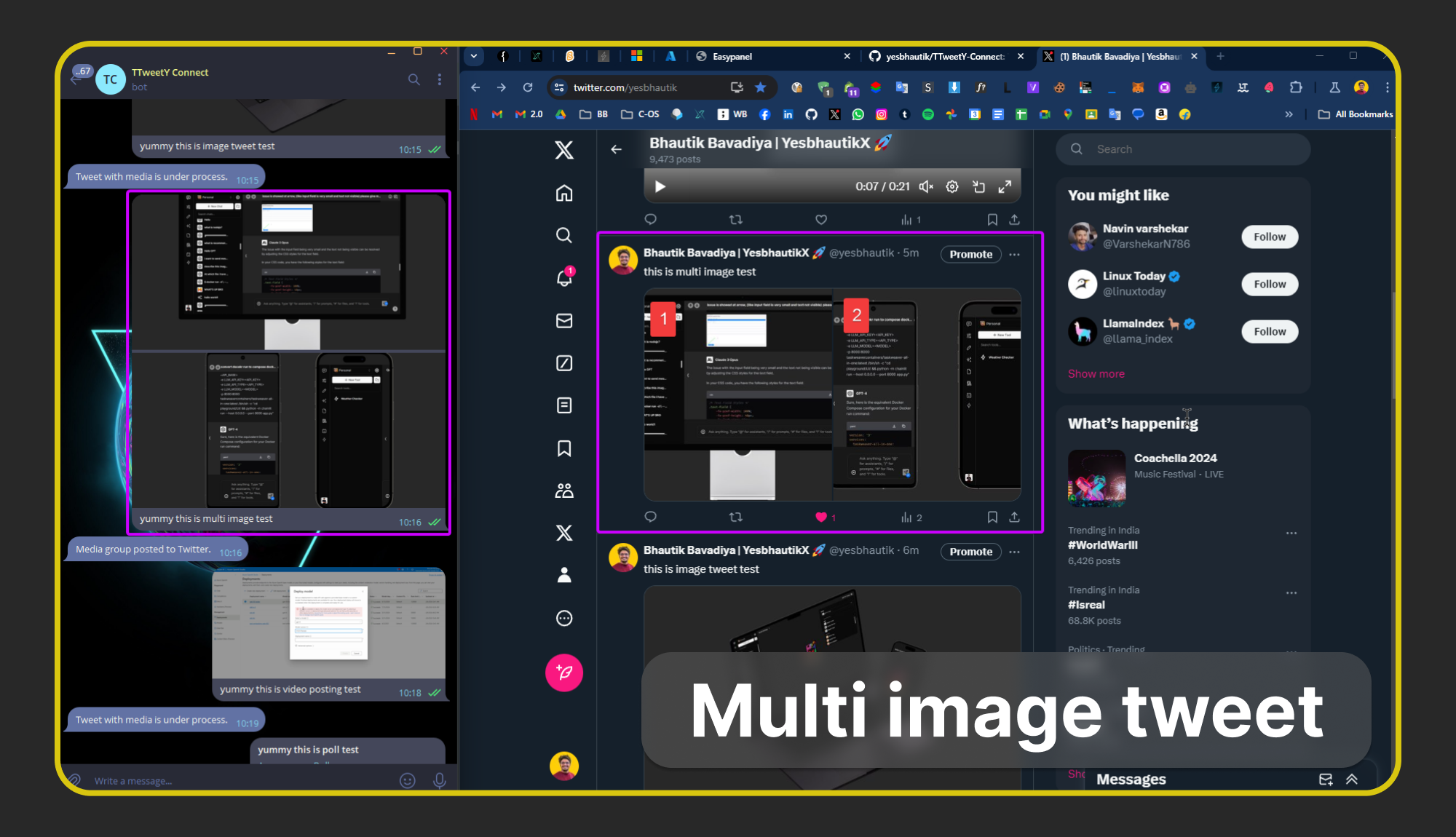Open Communities icon in X sidebar
1456x837 pixels.
point(564,491)
